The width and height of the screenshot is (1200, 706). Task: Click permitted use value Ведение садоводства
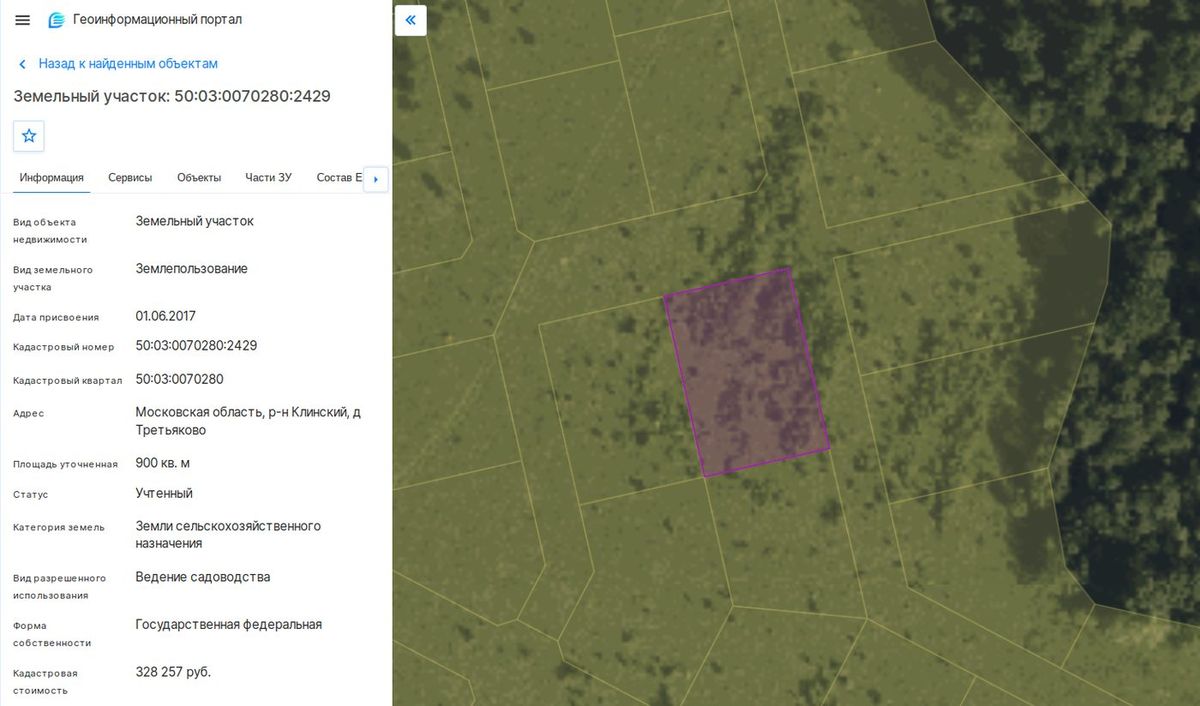click(x=203, y=577)
